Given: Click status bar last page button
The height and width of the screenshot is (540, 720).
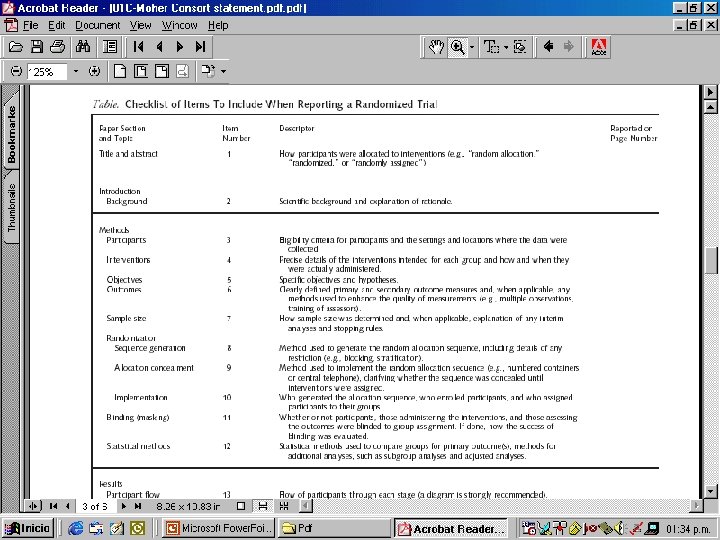Looking at the screenshot, I should coord(137,506).
